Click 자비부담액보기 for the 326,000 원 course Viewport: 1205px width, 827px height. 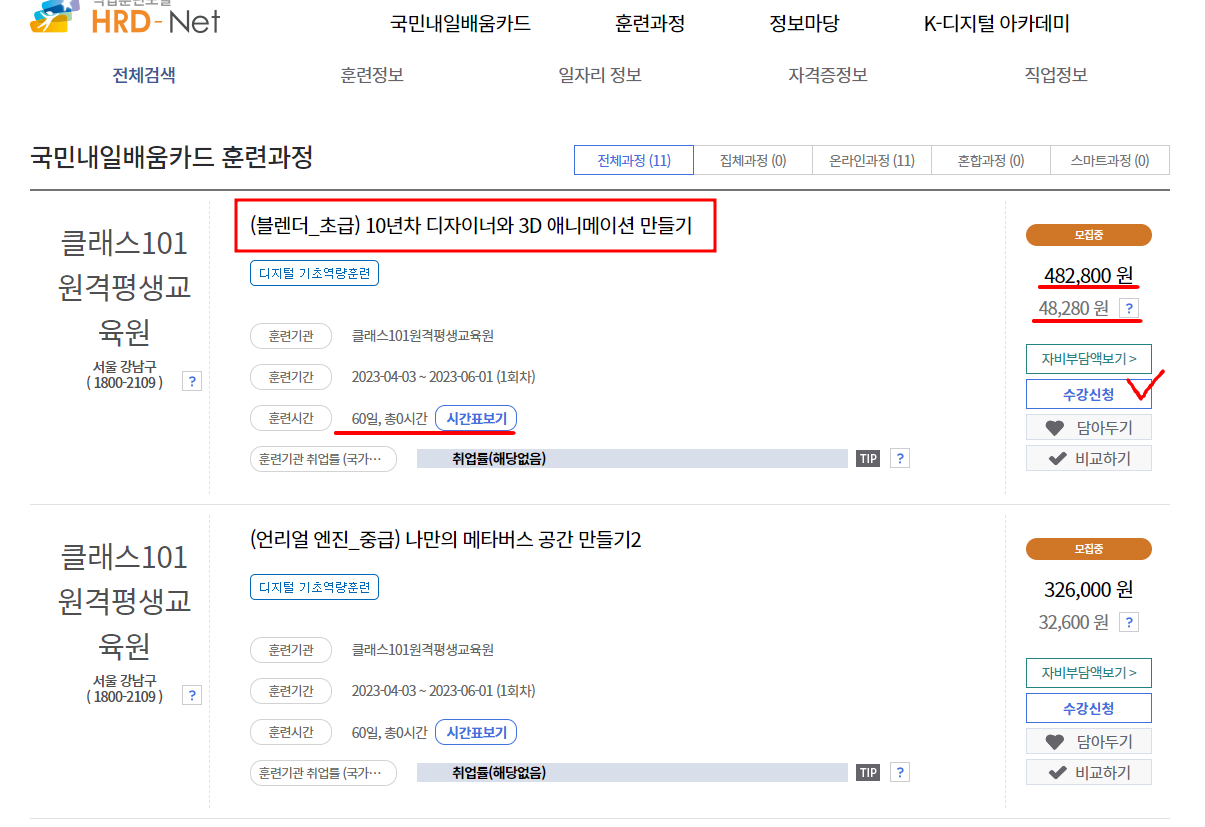pyautogui.click(x=1089, y=672)
